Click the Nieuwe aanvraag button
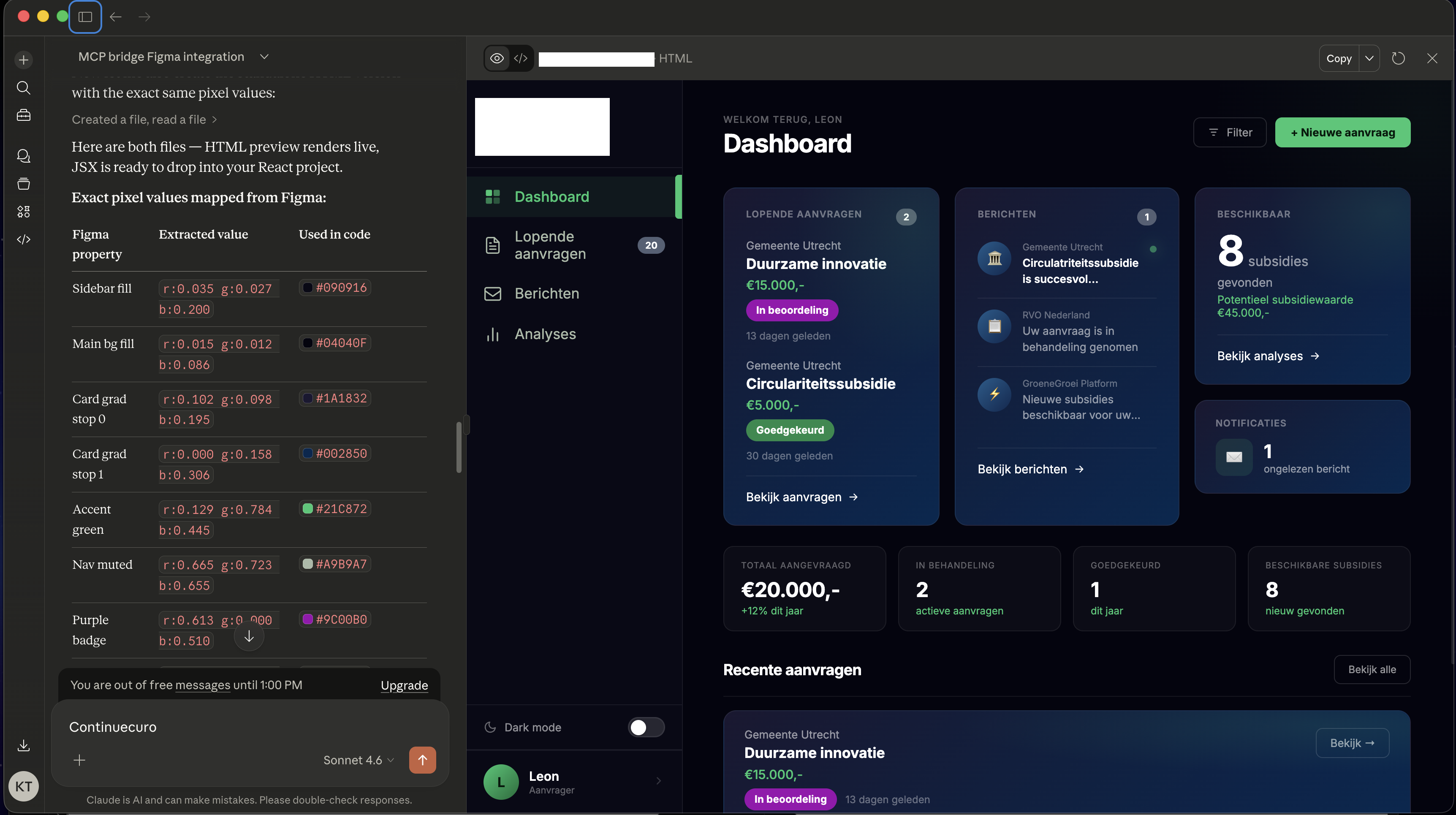 click(x=1342, y=132)
